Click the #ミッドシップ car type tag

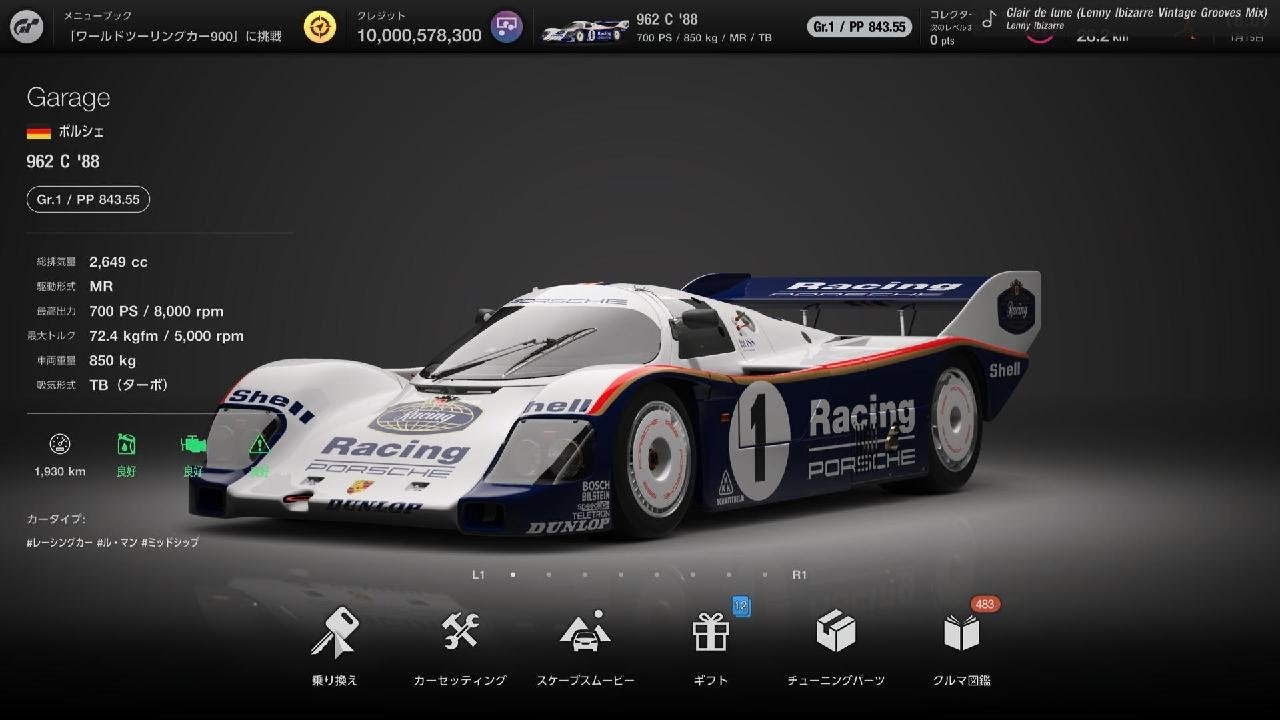pos(170,543)
